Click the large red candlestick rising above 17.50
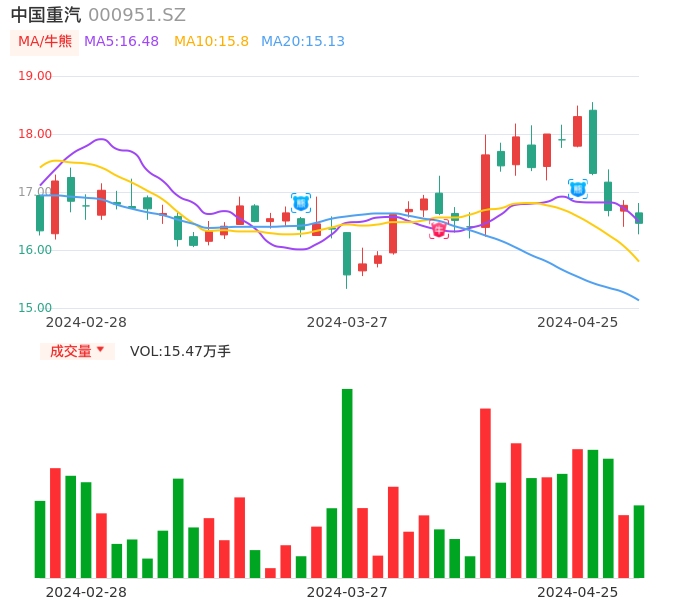Viewport: 686px width, 606px height. [x=485, y=191]
